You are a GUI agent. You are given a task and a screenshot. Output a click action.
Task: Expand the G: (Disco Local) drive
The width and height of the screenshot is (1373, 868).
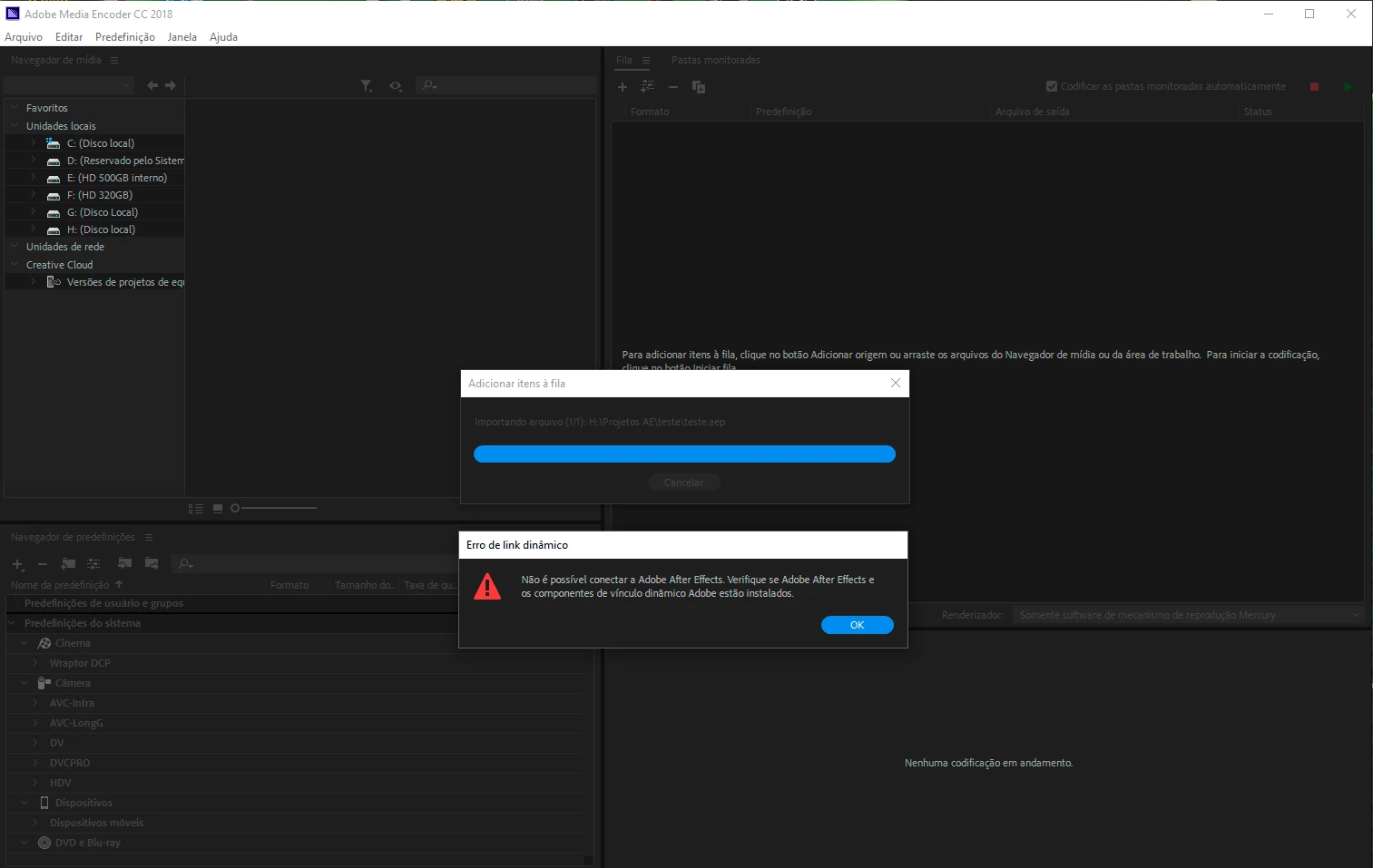tap(34, 211)
